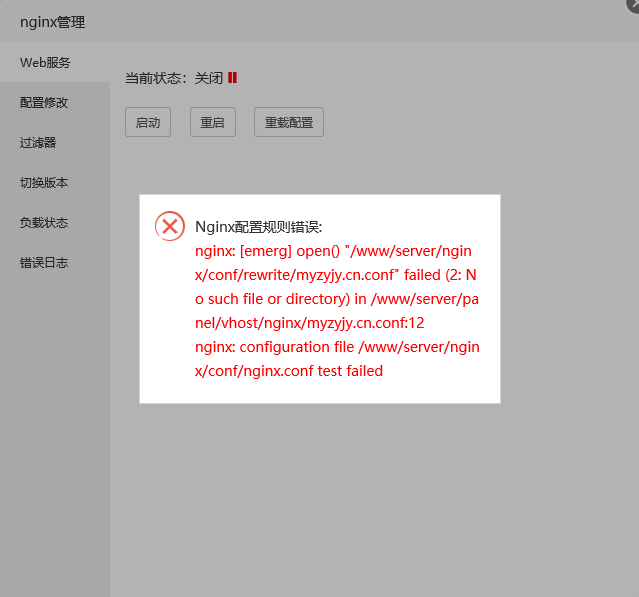This screenshot has width=639, height=597.
Task: Click the 启动 button
Action: coord(148,122)
